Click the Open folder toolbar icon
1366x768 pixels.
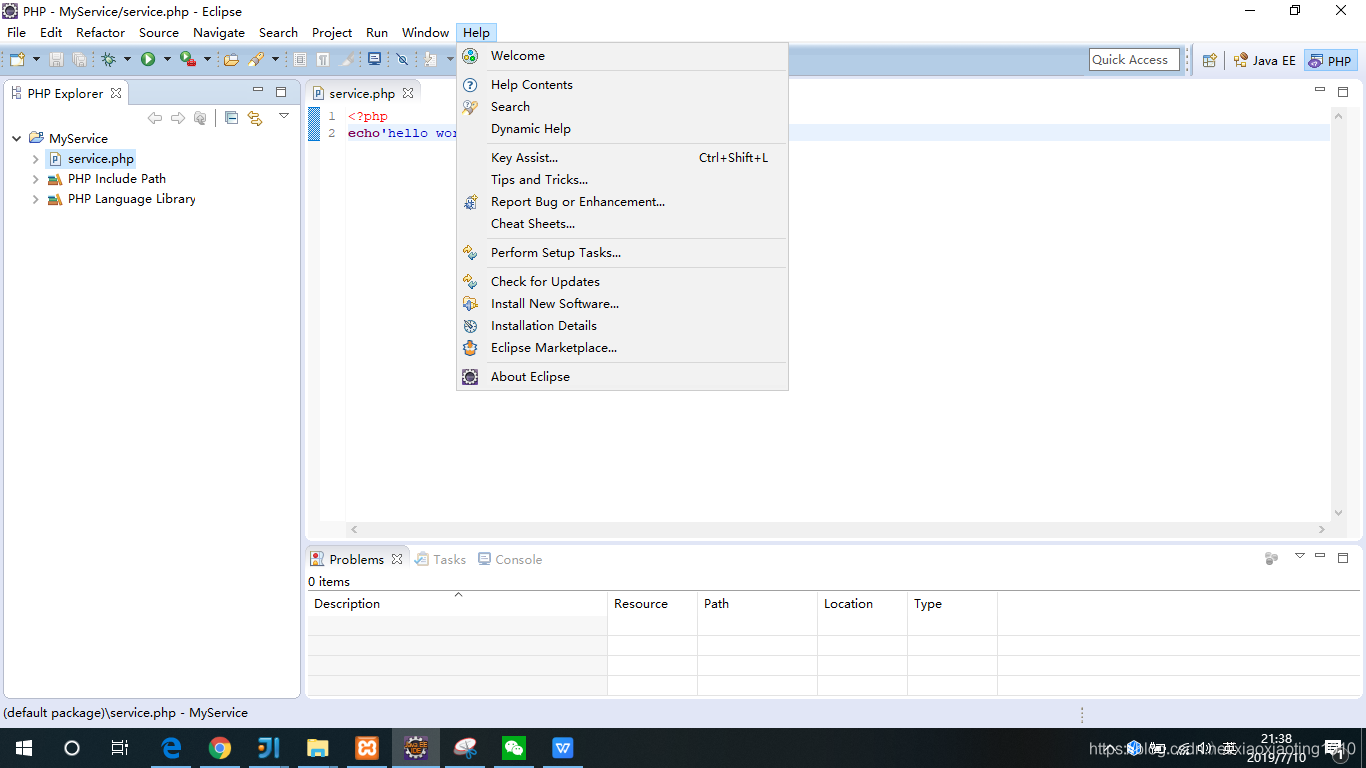point(231,60)
